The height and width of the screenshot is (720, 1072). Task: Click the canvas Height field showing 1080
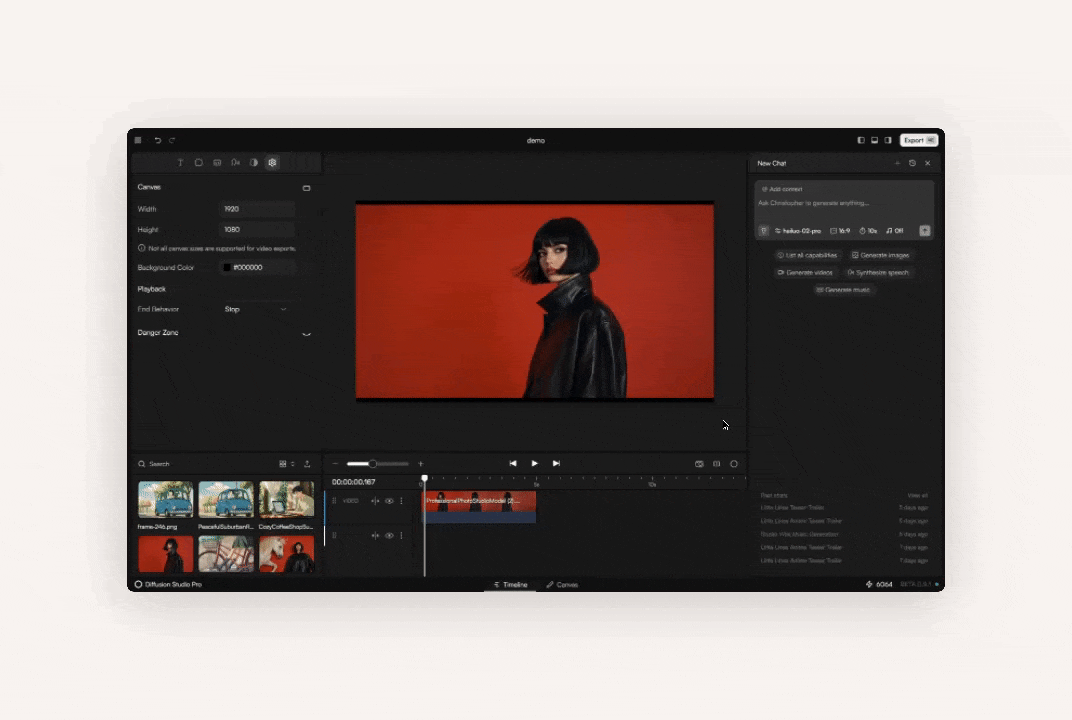[x=257, y=230]
